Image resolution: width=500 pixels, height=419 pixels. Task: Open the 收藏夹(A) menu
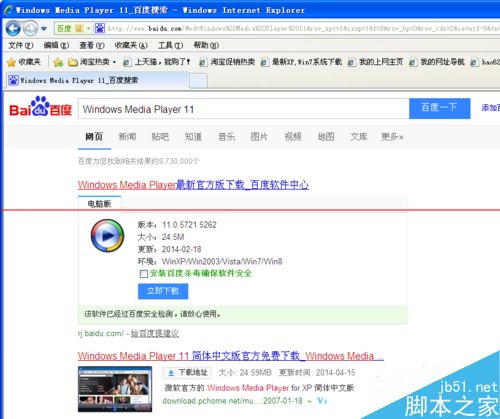[131, 45]
